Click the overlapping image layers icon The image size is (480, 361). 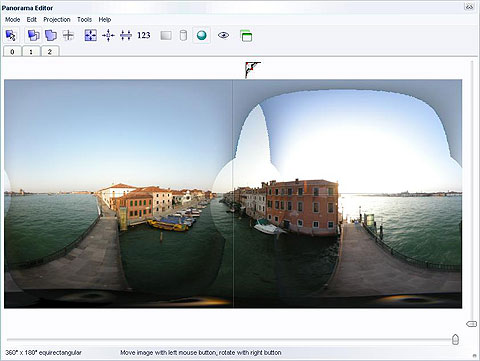pos(33,35)
